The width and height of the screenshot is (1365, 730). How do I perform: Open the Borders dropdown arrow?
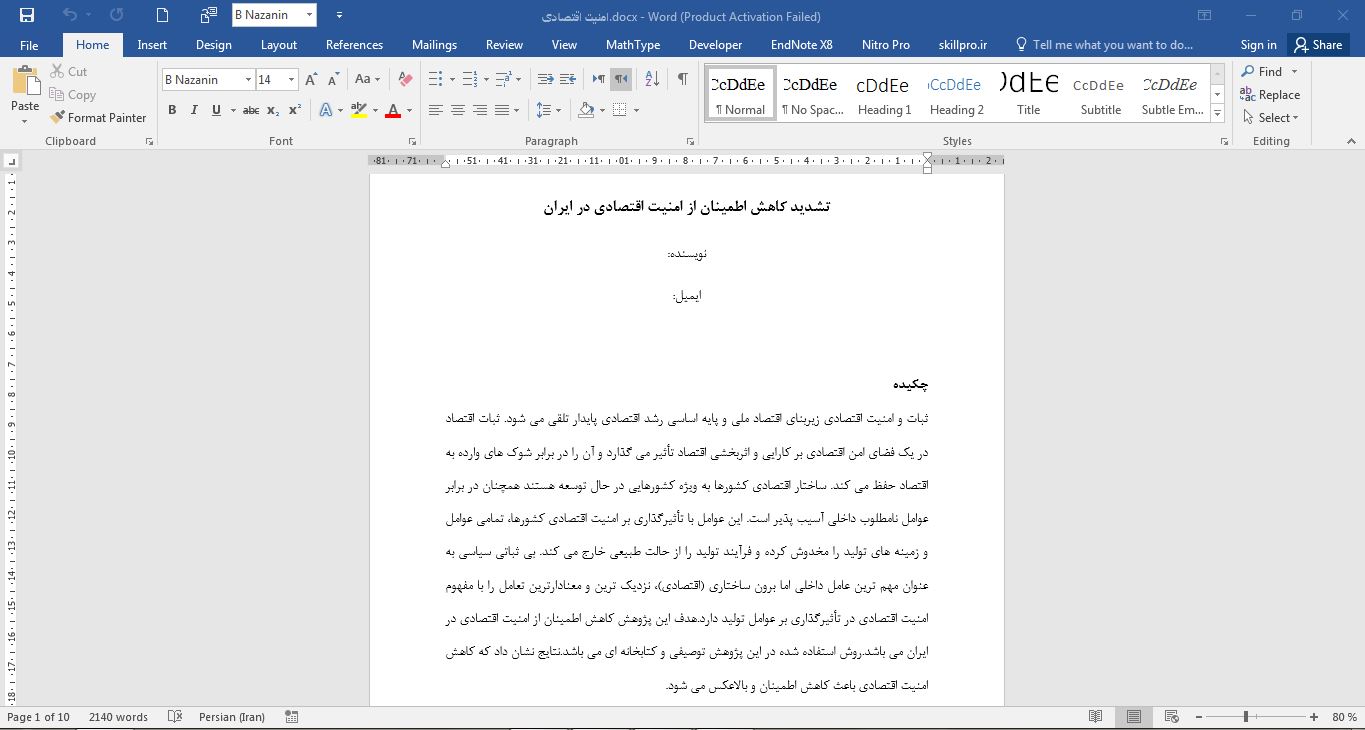point(636,110)
